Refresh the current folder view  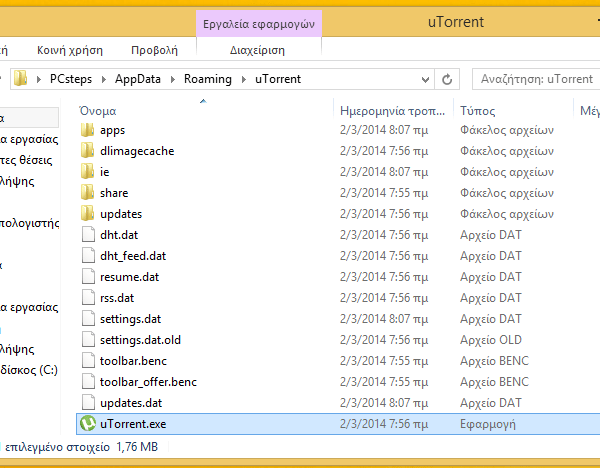pos(447,79)
